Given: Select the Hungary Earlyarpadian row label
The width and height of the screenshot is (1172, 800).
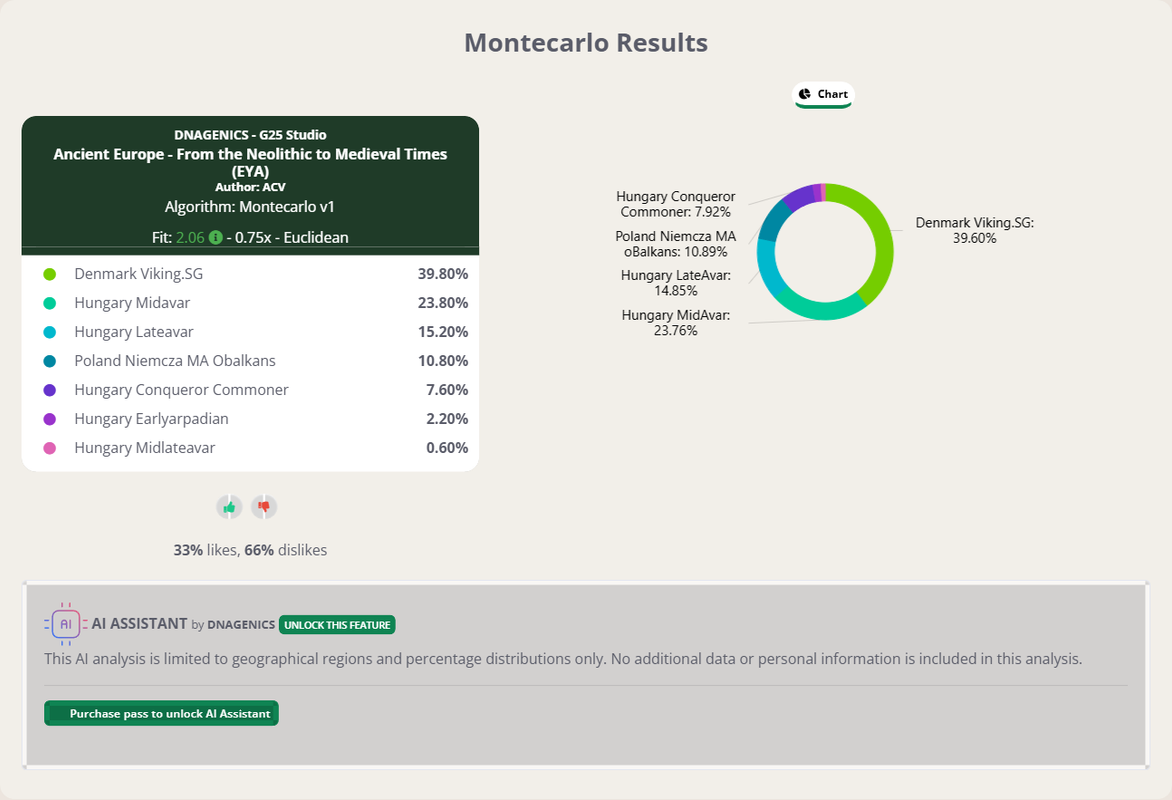Looking at the screenshot, I should click(152, 419).
